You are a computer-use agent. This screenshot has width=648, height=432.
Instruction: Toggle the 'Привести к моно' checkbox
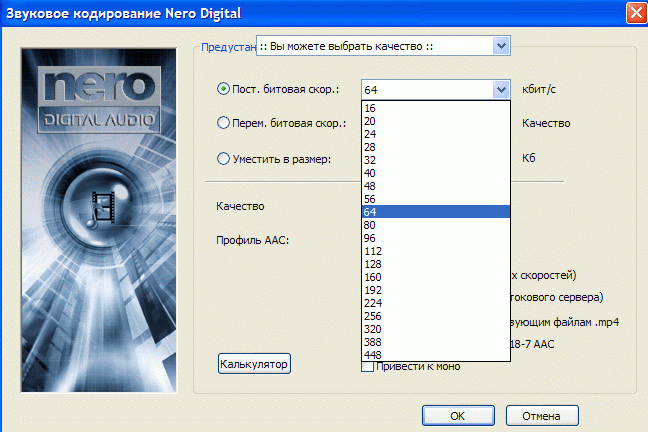367,366
